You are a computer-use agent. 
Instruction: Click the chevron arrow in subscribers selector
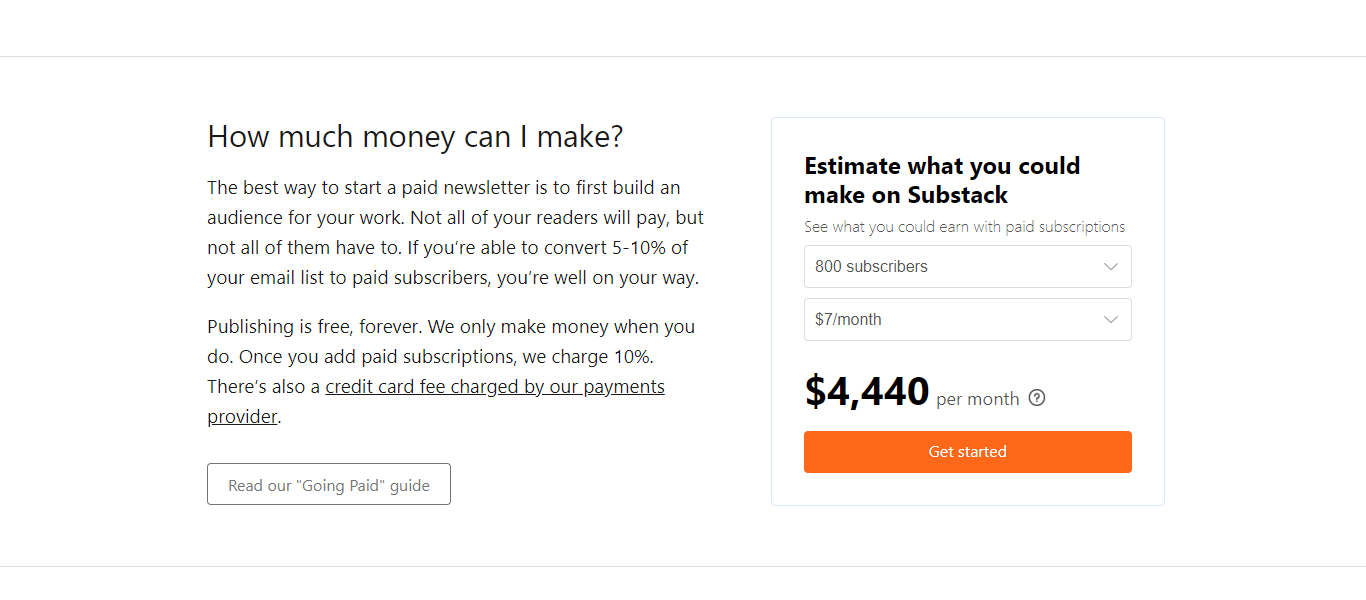[1111, 267]
